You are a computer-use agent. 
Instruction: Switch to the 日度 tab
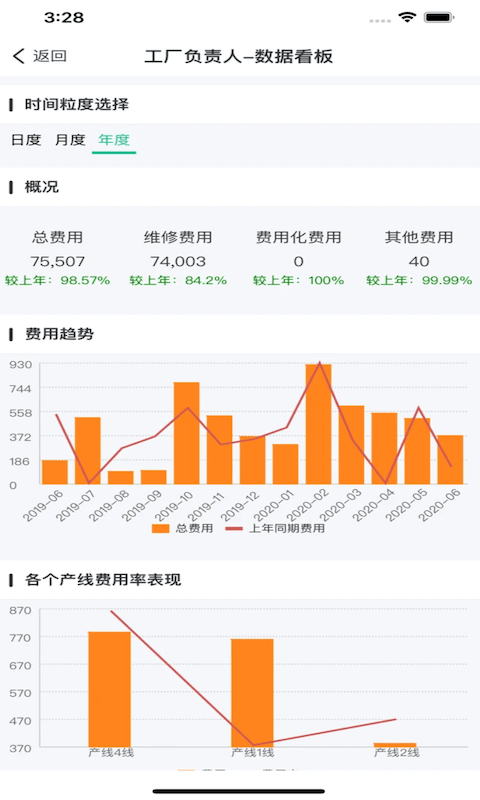tap(26, 140)
